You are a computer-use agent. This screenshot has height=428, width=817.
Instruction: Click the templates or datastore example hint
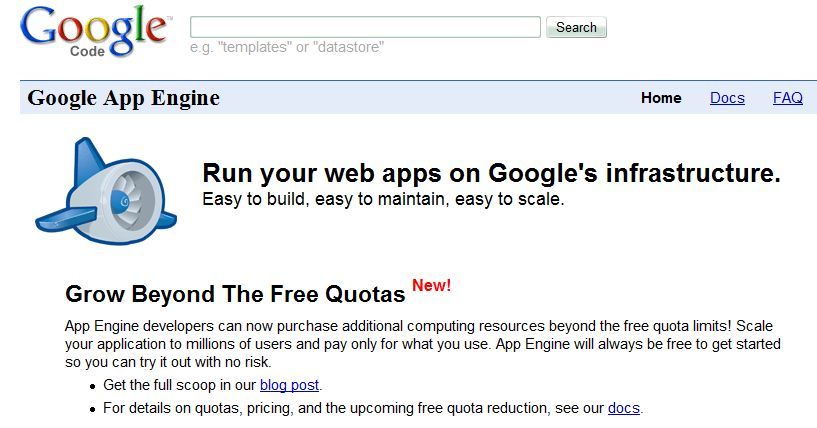(x=287, y=47)
